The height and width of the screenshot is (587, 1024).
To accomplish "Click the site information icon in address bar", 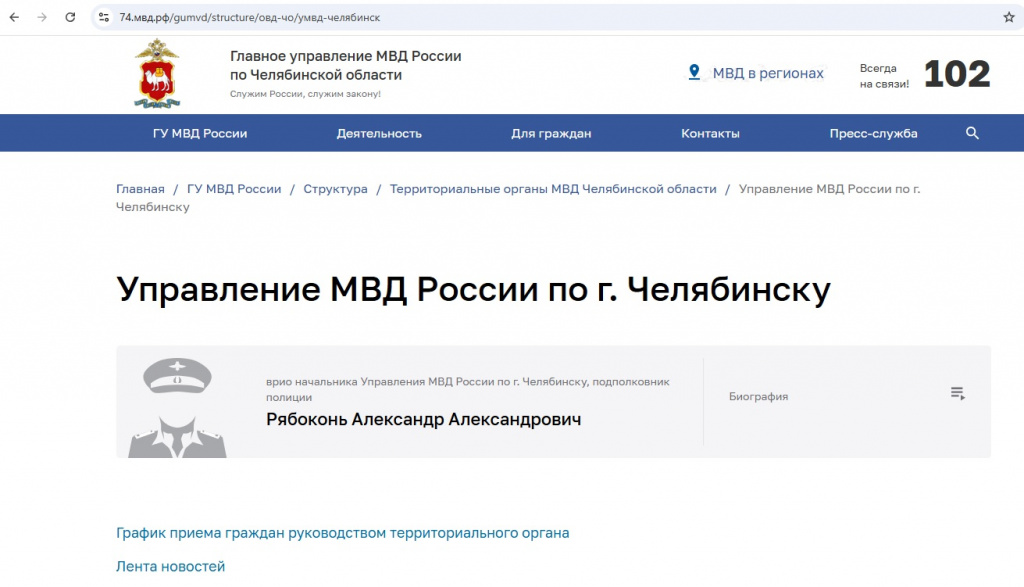I will (x=103, y=17).
